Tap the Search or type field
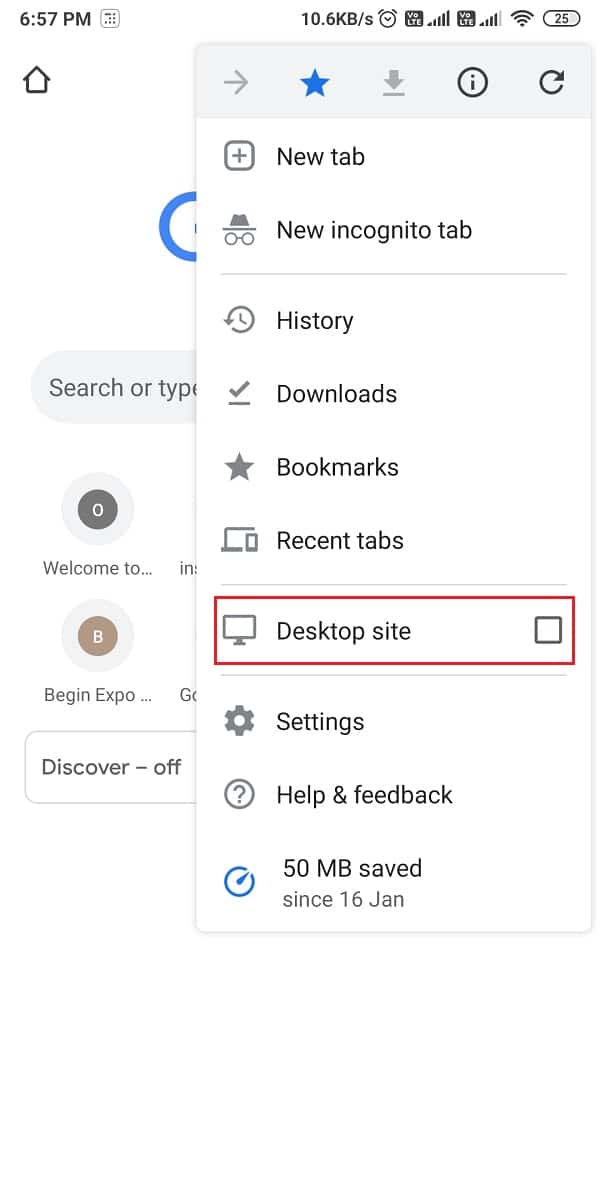600x1200 pixels. point(120,387)
